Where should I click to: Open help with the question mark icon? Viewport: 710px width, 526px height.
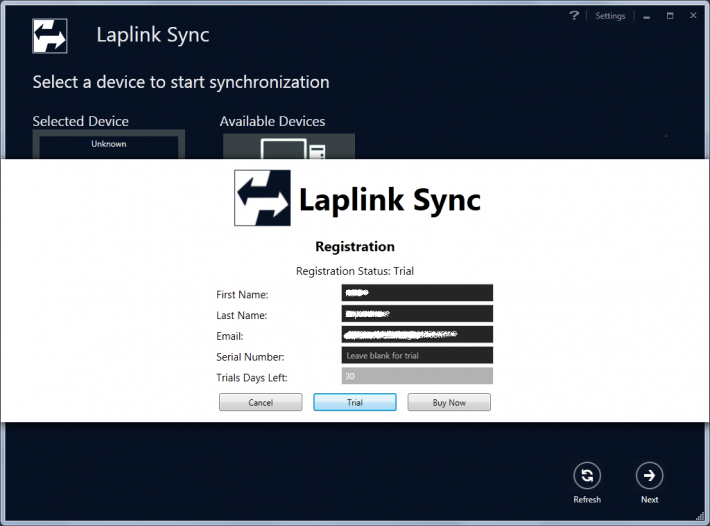click(x=574, y=16)
